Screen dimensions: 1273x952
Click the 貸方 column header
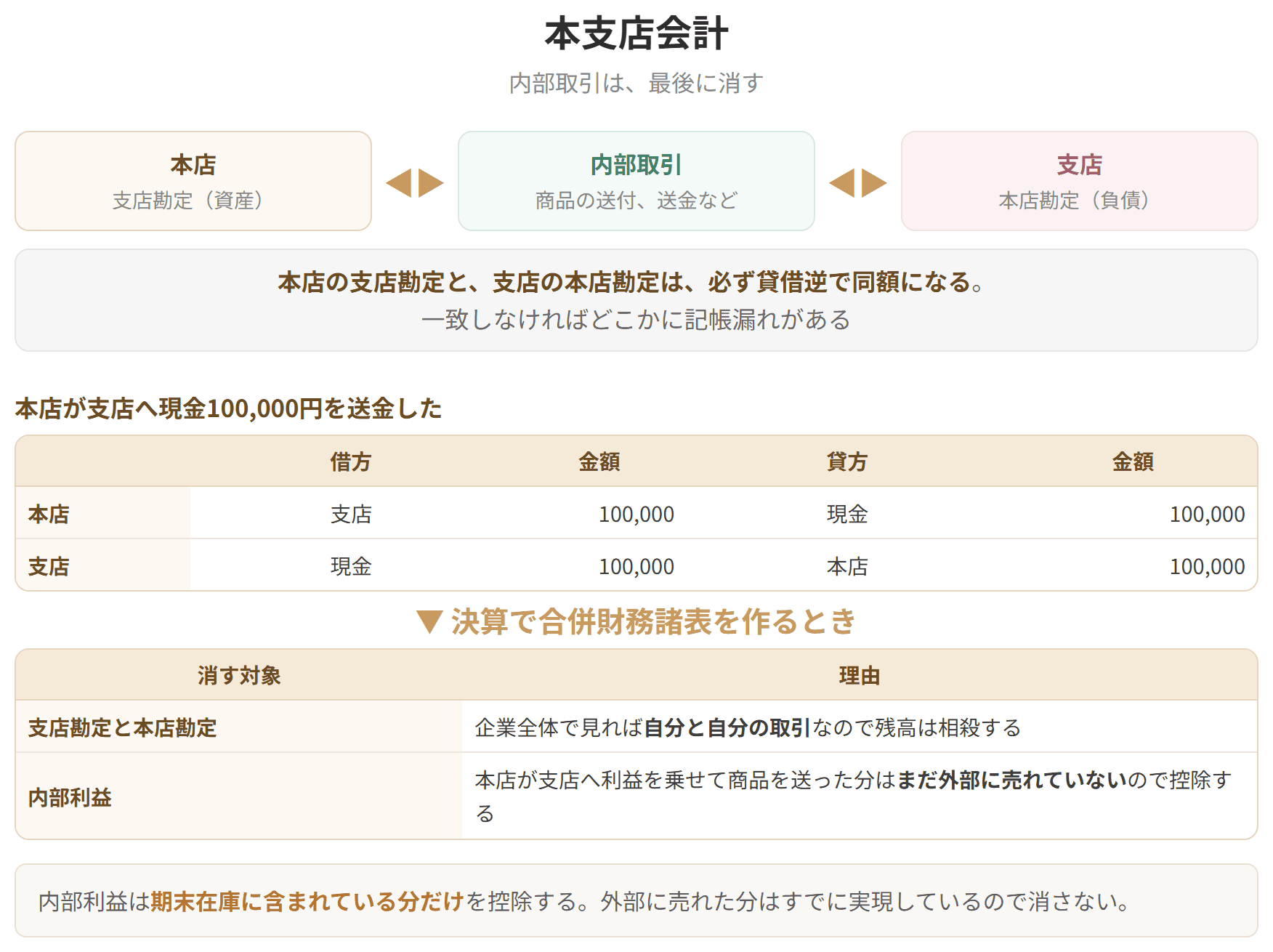[847, 461]
